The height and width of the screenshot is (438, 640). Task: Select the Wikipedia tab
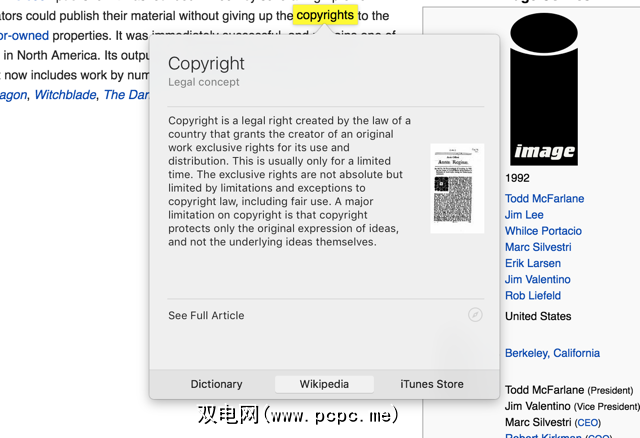tap(324, 384)
